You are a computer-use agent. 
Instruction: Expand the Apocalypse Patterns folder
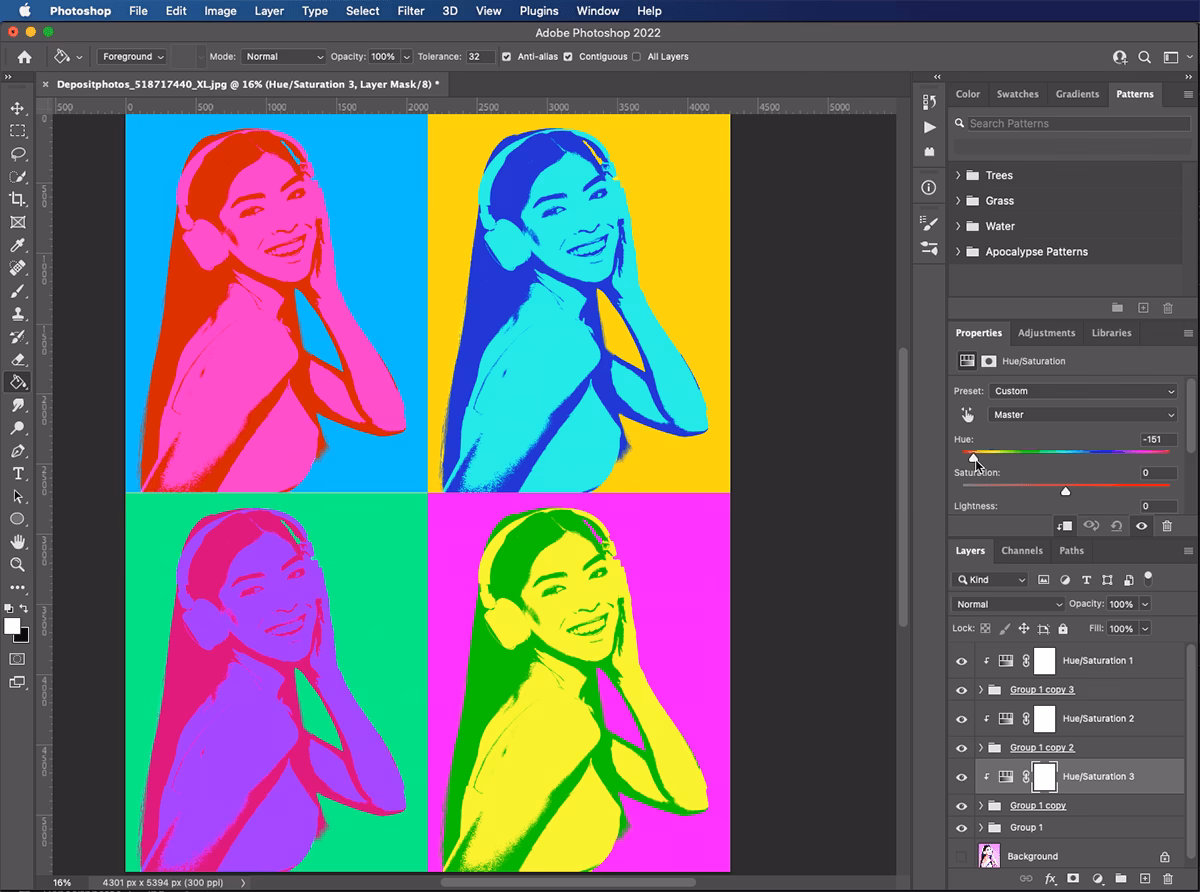[x=957, y=251]
